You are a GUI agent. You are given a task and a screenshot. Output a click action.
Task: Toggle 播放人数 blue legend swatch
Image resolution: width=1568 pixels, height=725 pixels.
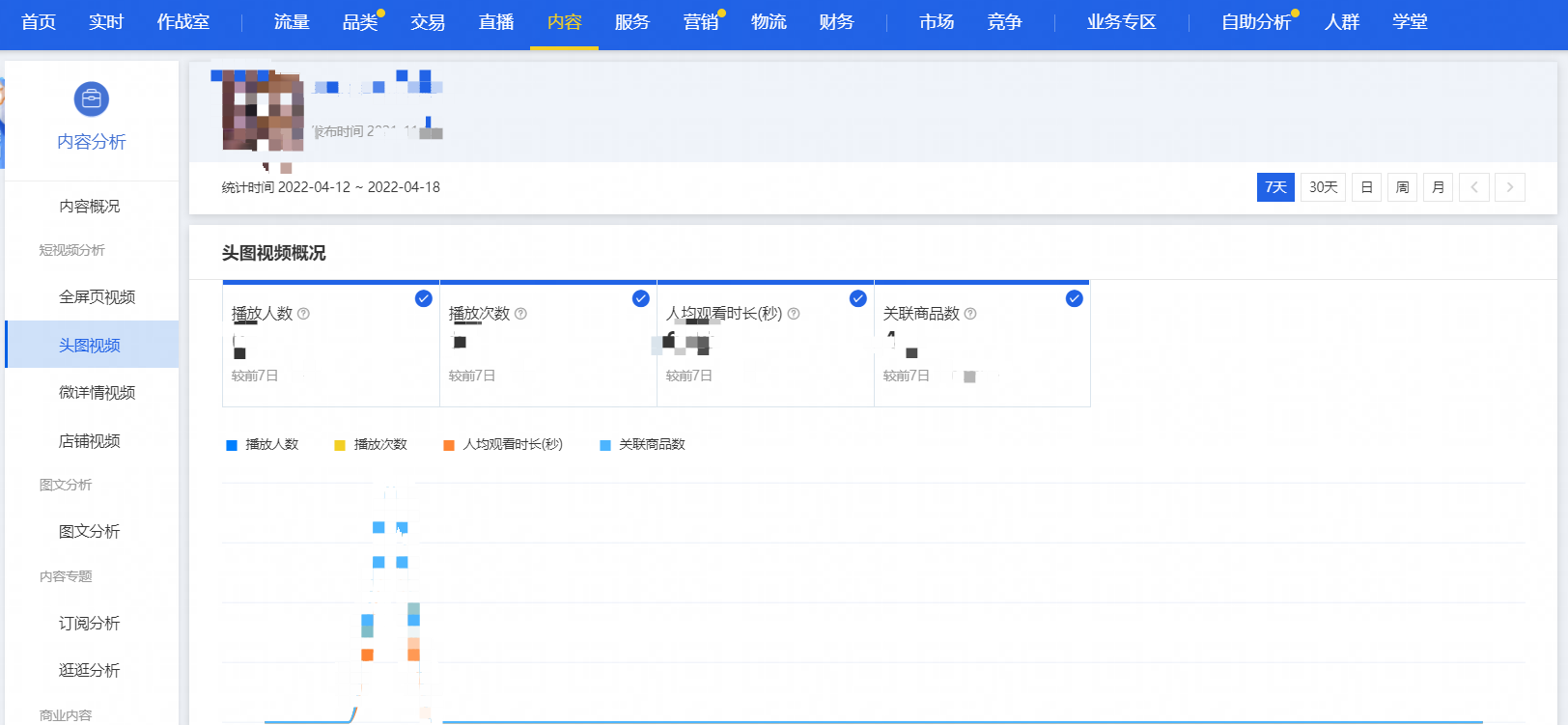pos(232,445)
